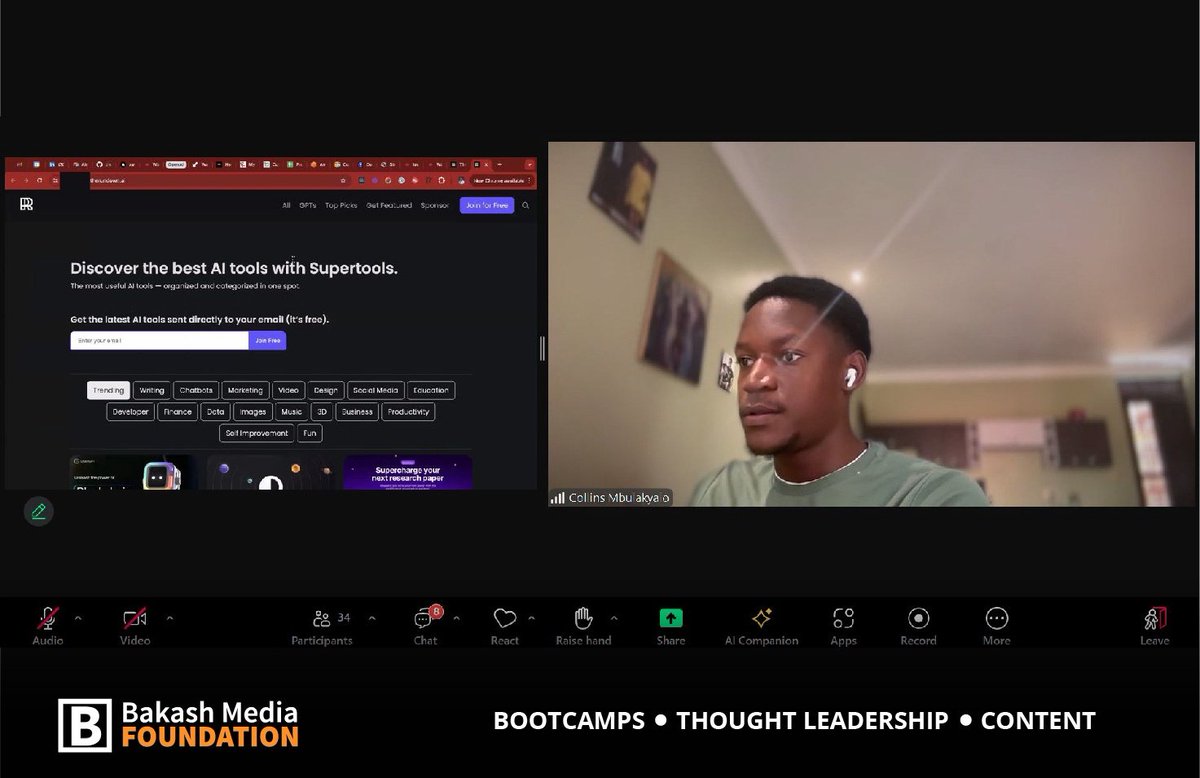Image resolution: width=1200 pixels, height=778 pixels.
Task: Expand video options arrow next to Video
Action: click(x=169, y=618)
